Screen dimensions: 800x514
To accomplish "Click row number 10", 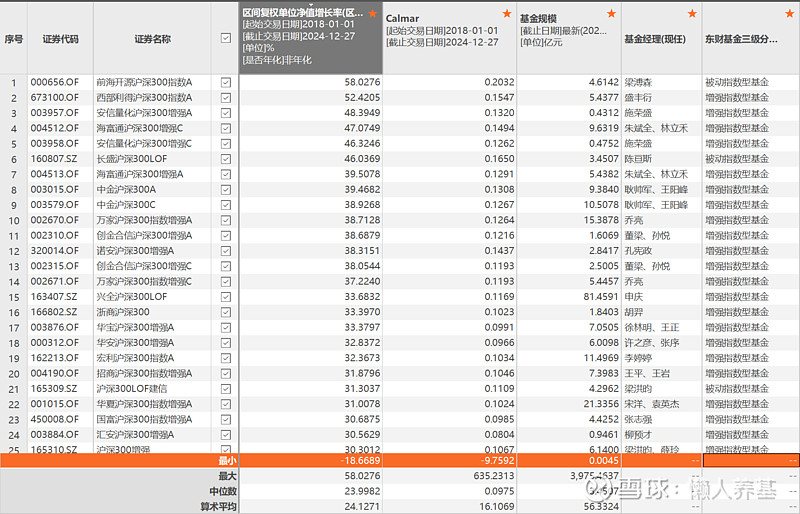I will tap(14, 221).
